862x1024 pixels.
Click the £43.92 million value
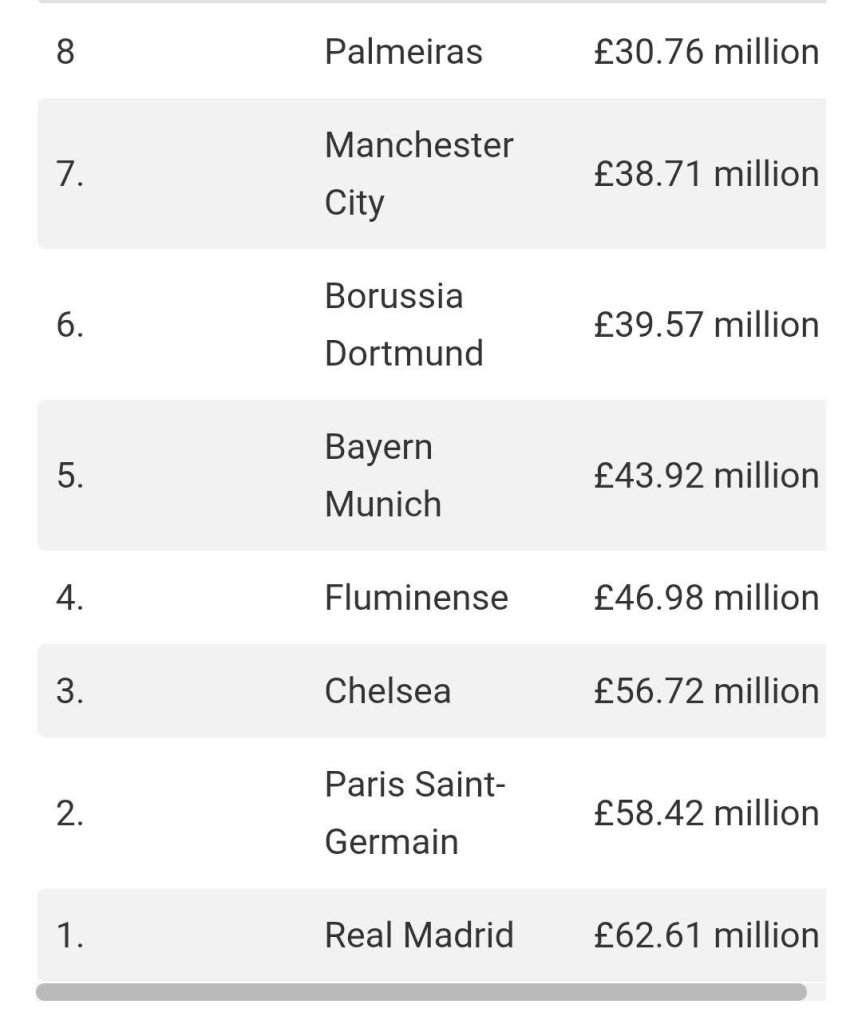point(707,475)
